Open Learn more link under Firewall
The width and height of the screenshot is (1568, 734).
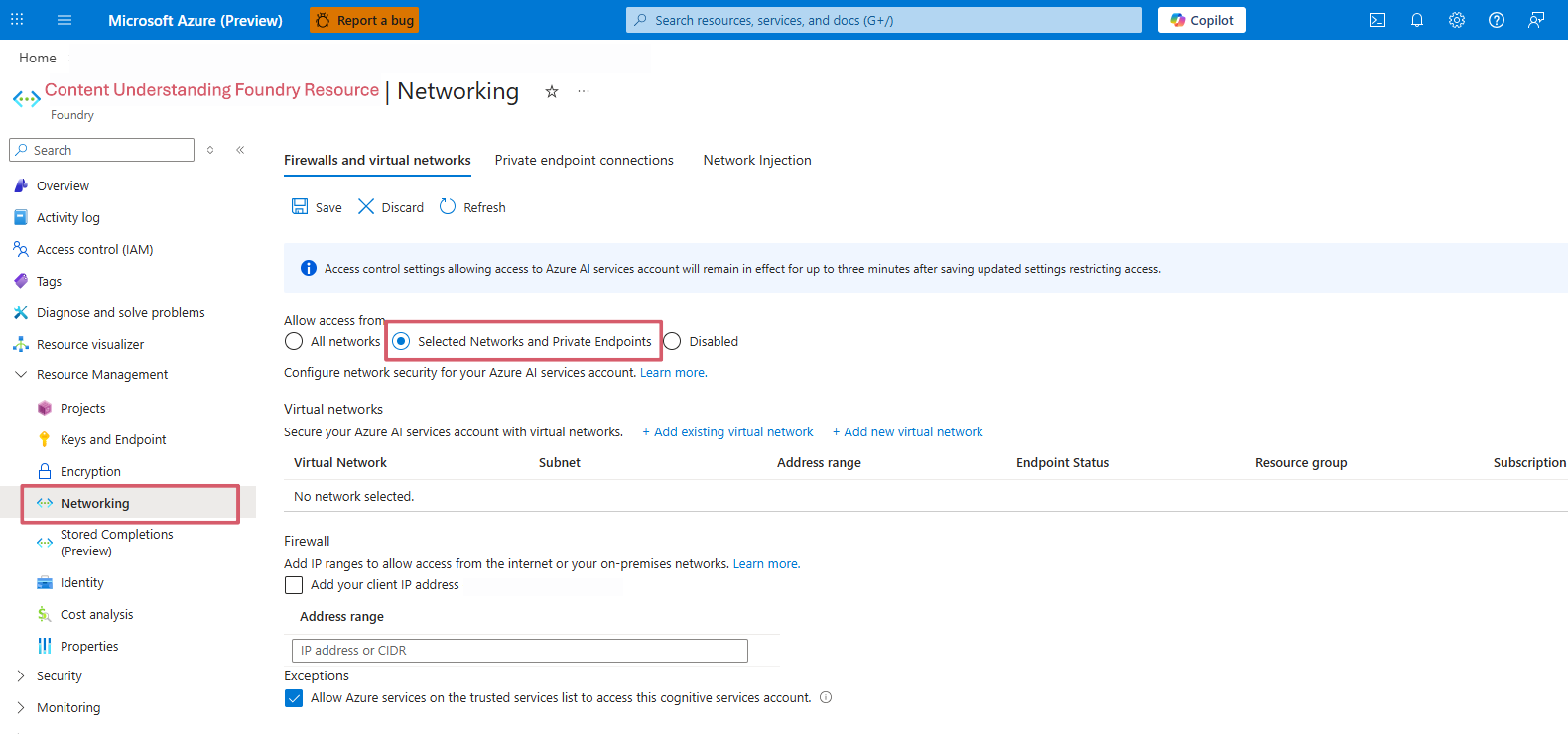click(766, 563)
